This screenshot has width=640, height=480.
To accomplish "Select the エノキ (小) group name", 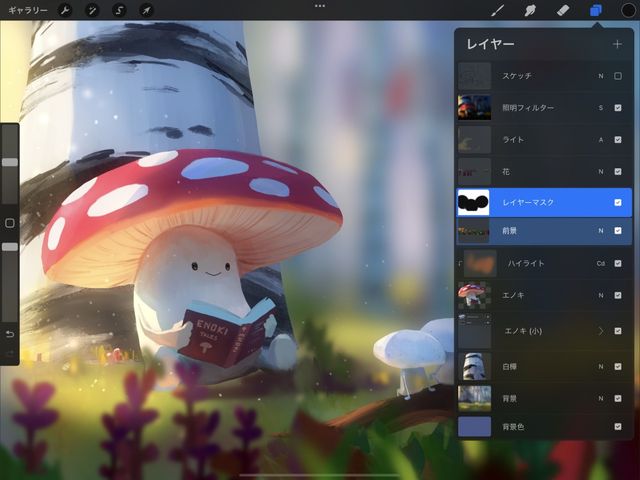I will point(523,331).
